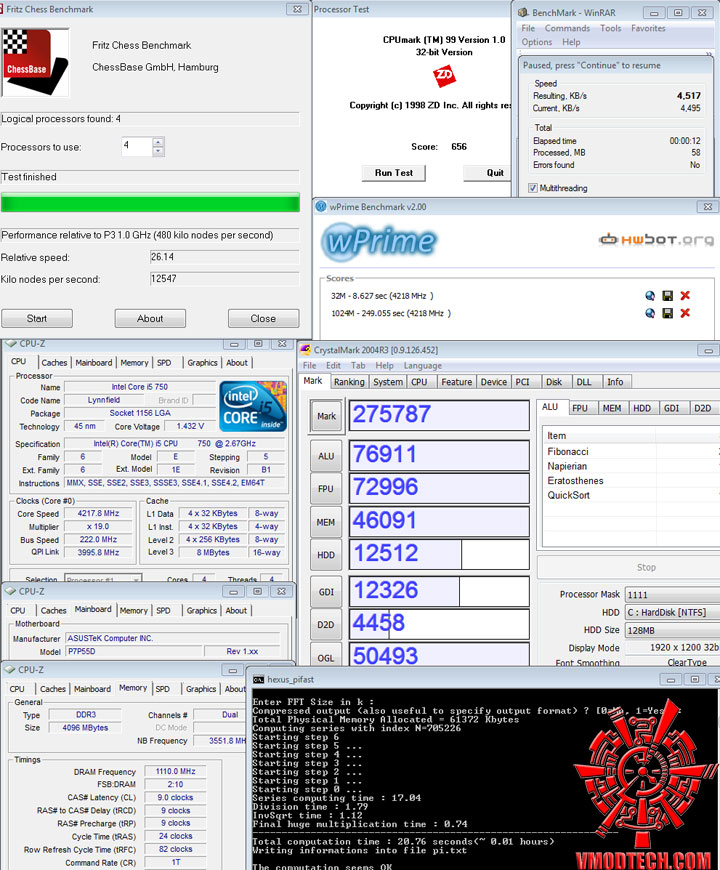Image resolution: width=720 pixels, height=870 pixels.
Task: Decrease Processors to use with down arrow
Action: [x=158, y=151]
